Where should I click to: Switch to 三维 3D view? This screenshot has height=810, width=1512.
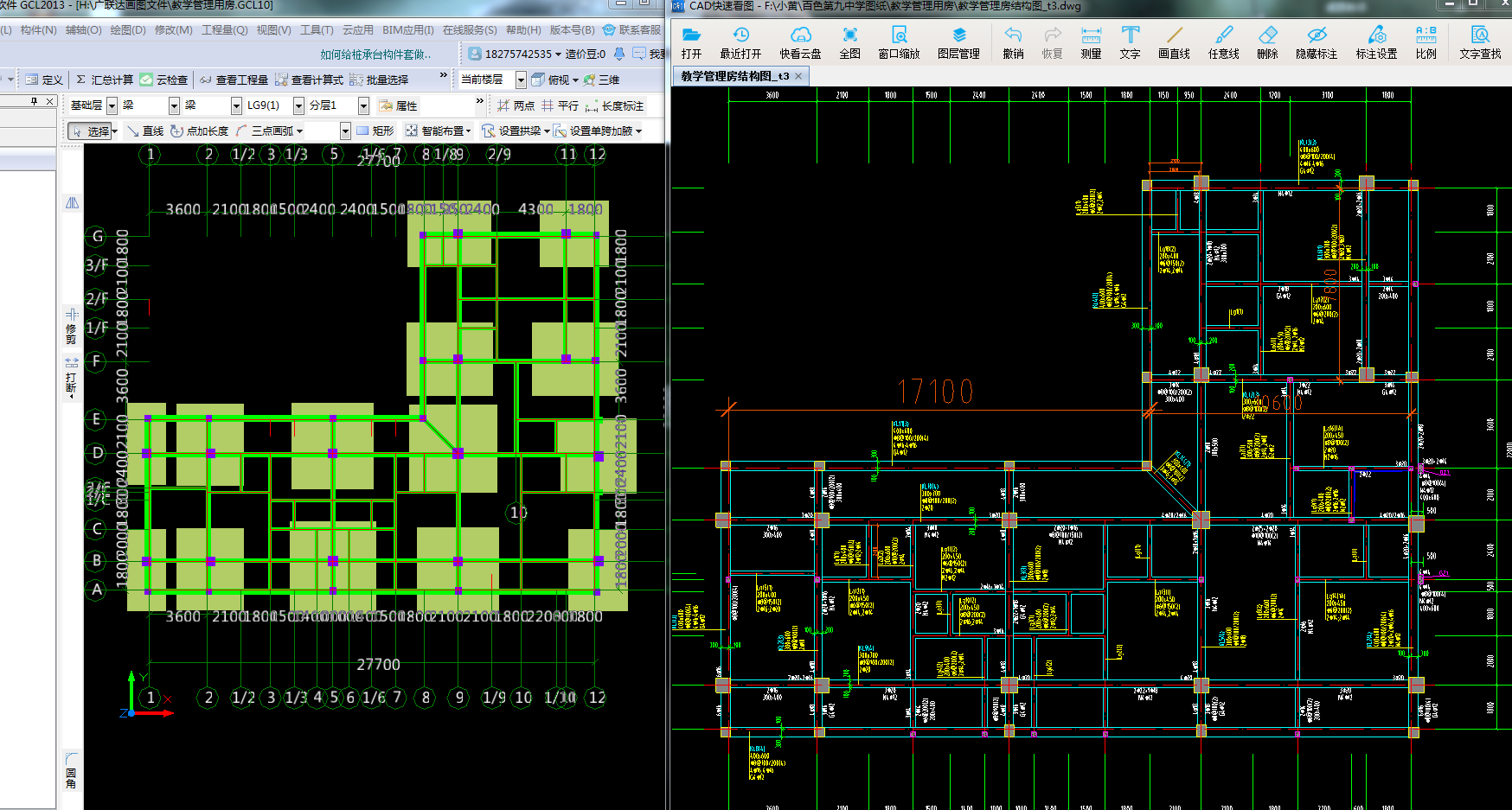(601, 80)
